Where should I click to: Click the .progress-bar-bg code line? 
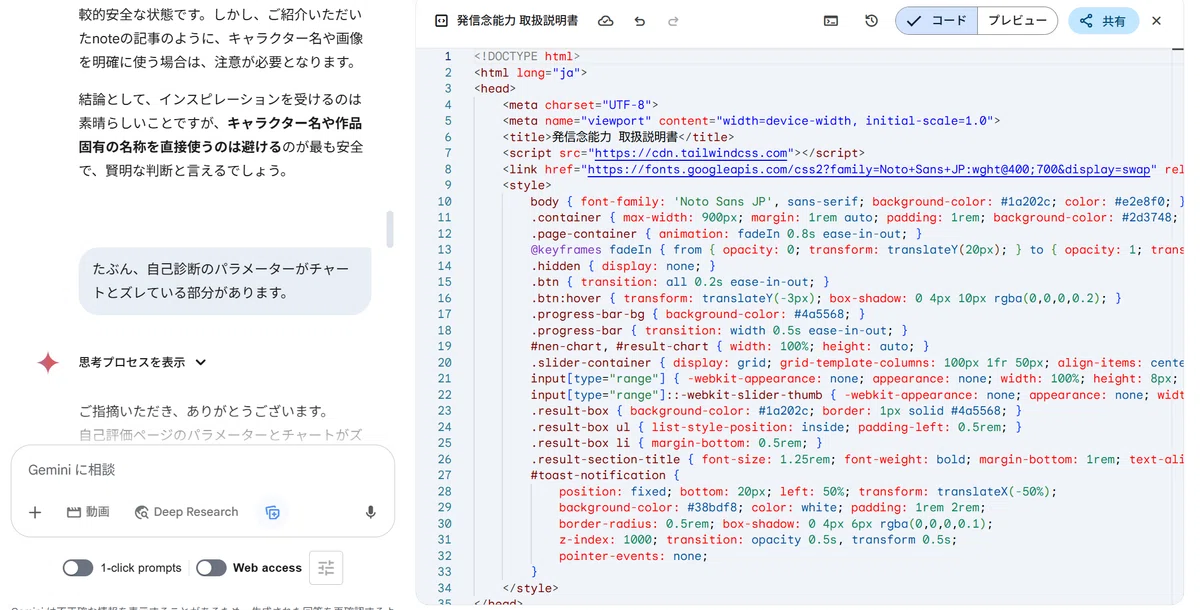coord(698,314)
